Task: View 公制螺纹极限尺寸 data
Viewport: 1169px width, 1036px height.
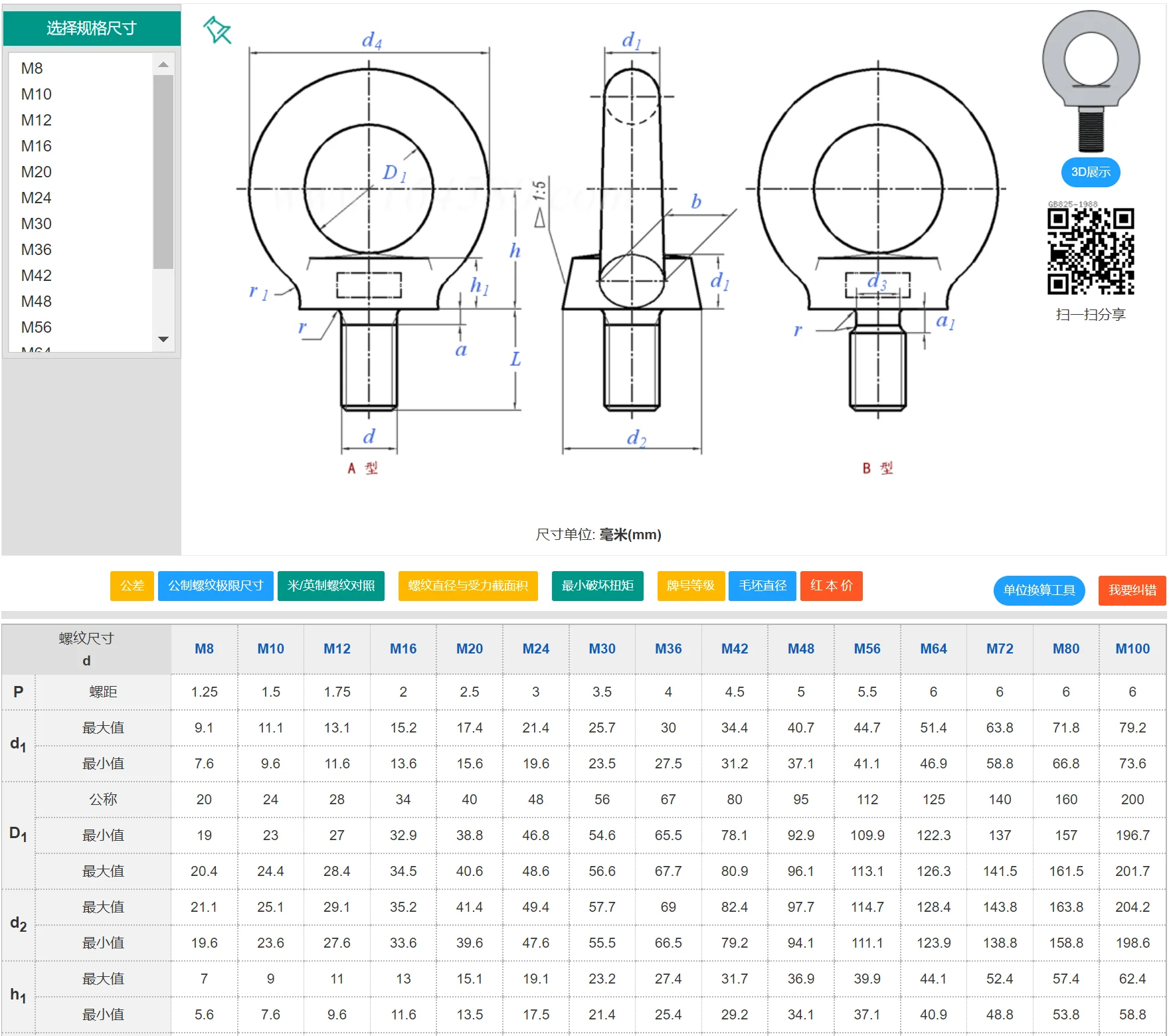Action: 215,586
